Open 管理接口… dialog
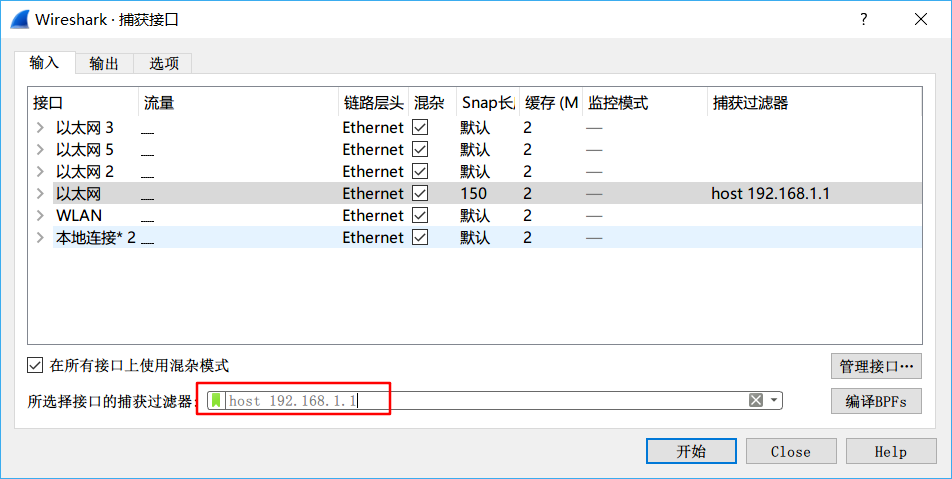 click(876, 366)
